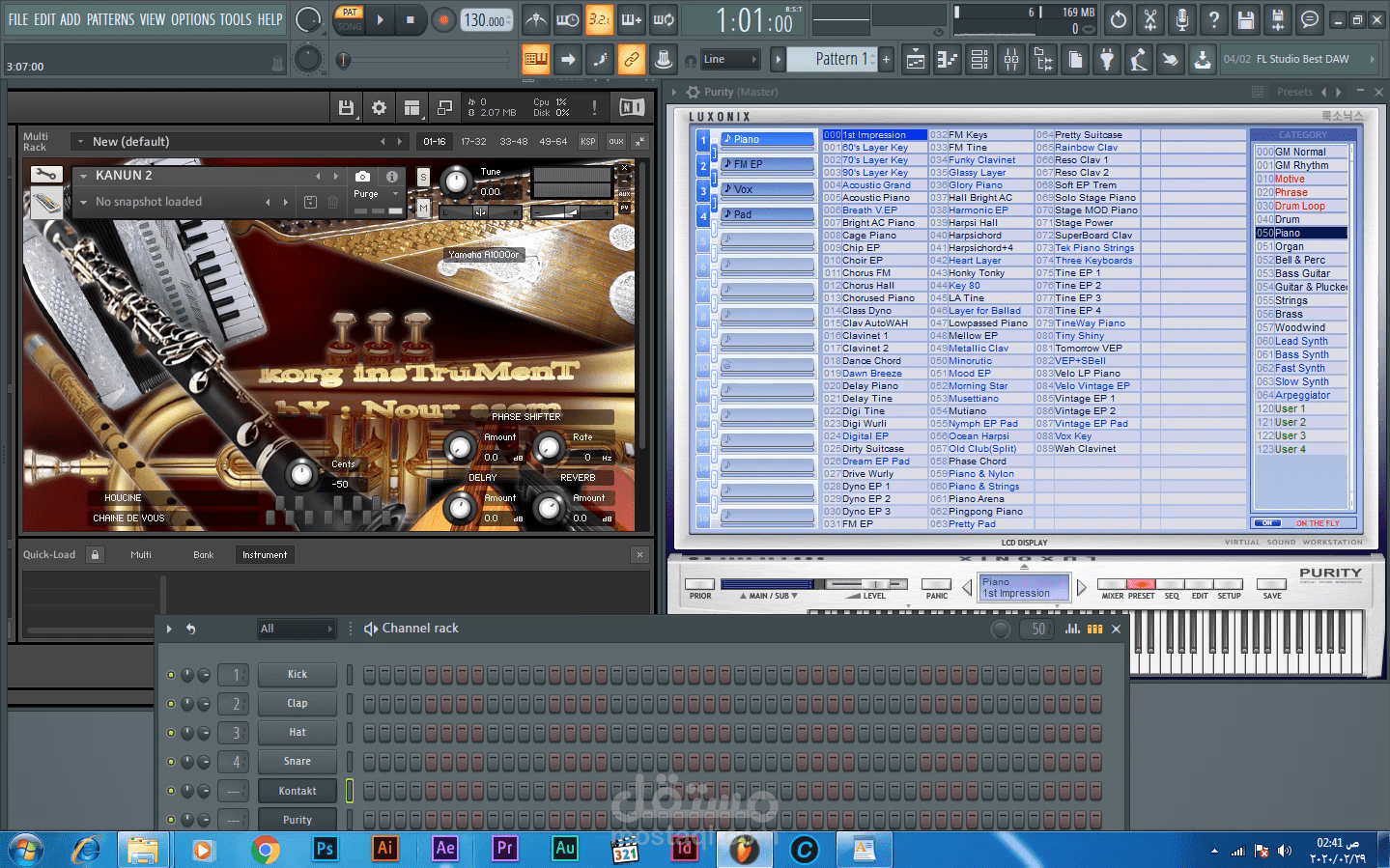Toggle the Kick channel mute LED

[171, 675]
